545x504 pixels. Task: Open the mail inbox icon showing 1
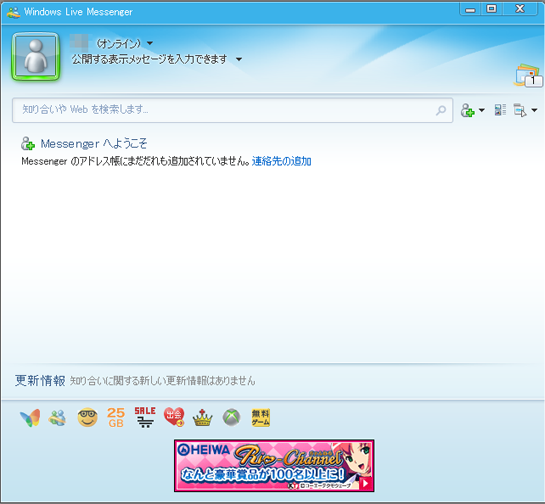click(528, 76)
